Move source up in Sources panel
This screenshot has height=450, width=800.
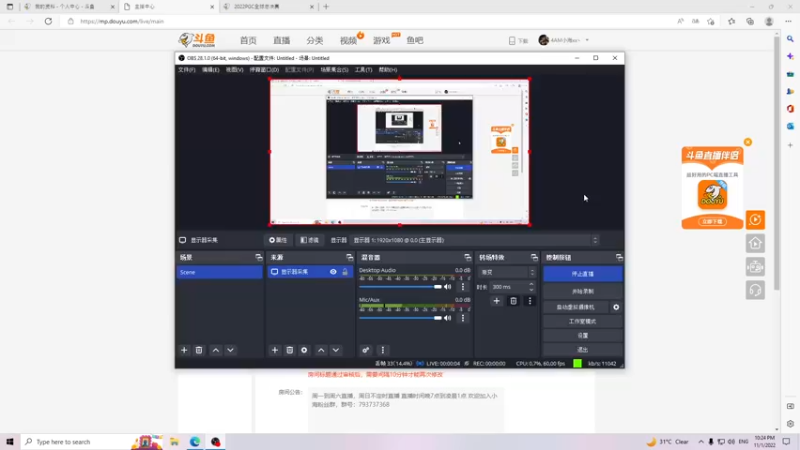tap(321, 350)
